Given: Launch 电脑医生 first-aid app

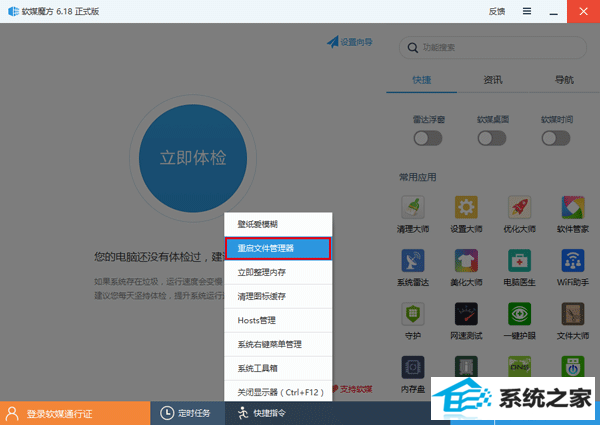Looking at the screenshot, I should 519,261.
